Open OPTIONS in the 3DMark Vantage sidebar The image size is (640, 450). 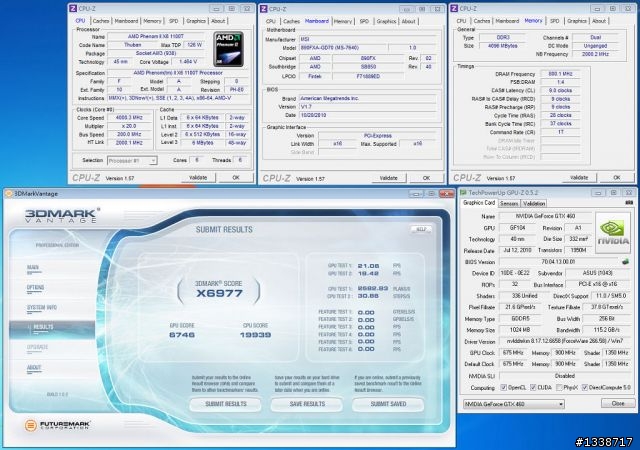coord(35,288)
